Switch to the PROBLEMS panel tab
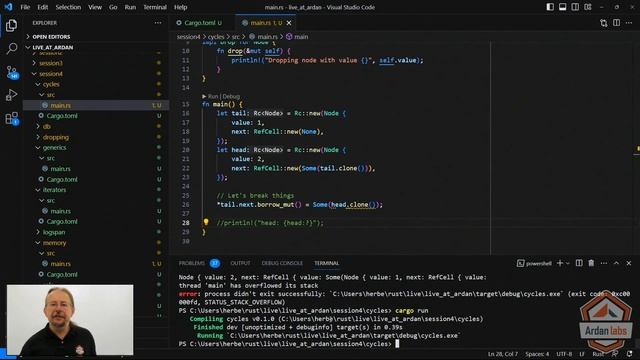Screen dimensions: 640x360 pos(192,263)
